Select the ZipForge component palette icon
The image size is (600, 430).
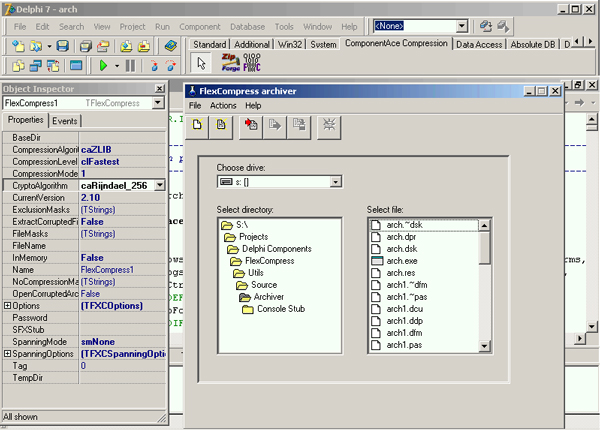point(229,64)
